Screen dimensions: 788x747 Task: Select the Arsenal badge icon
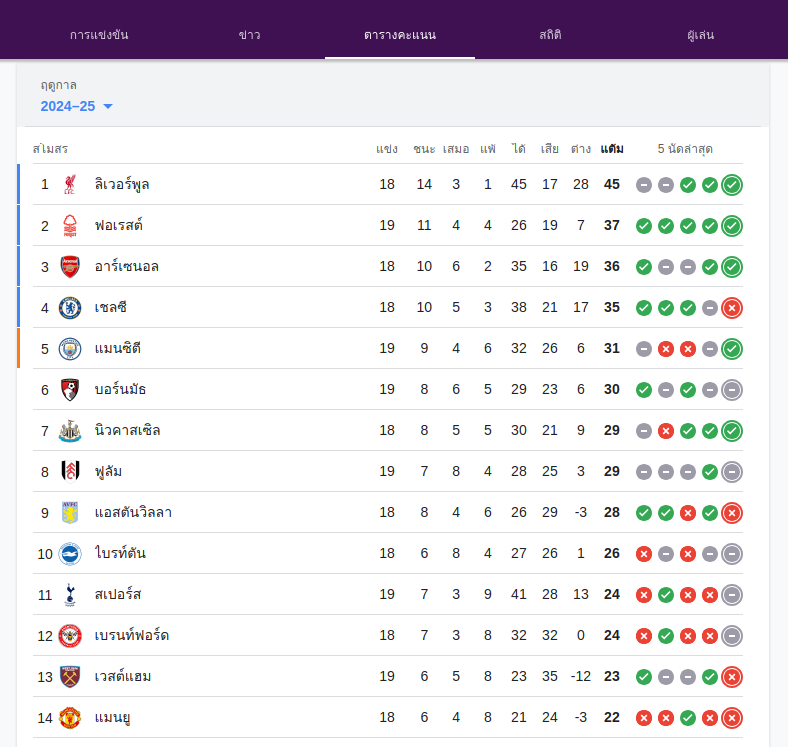[70, 266]
